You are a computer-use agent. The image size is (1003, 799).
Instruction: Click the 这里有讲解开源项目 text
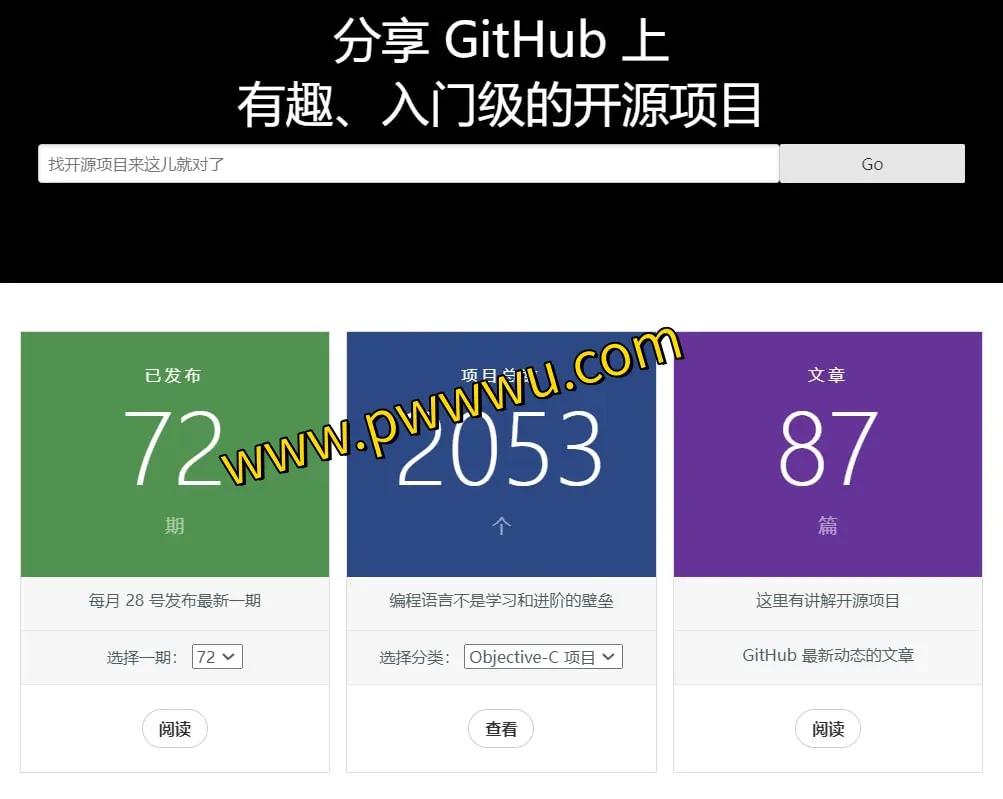click(828, 601)
